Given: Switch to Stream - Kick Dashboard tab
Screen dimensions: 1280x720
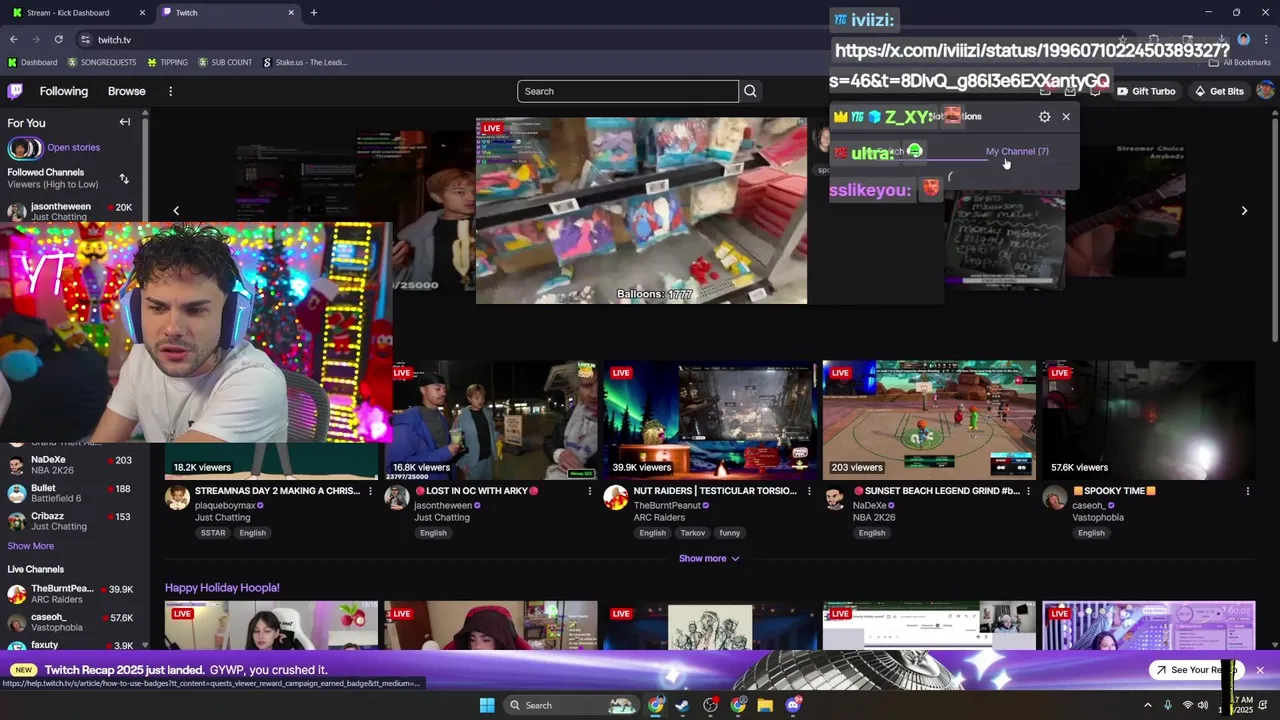Looking at the screenshot, I should tap(76, 13).
